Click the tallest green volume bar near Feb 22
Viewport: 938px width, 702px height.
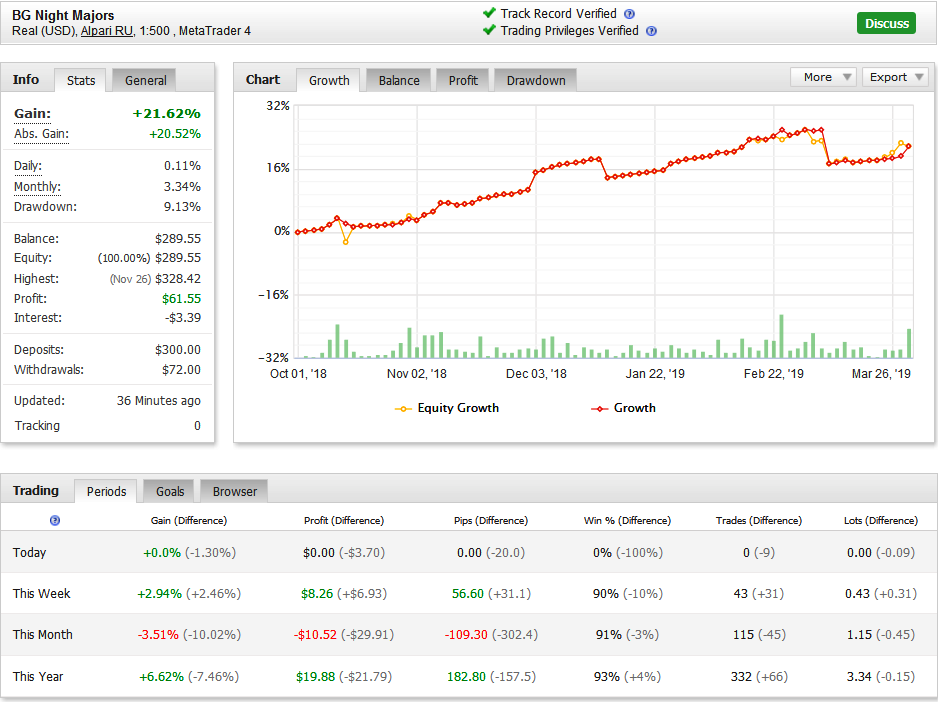coord(781,336)
